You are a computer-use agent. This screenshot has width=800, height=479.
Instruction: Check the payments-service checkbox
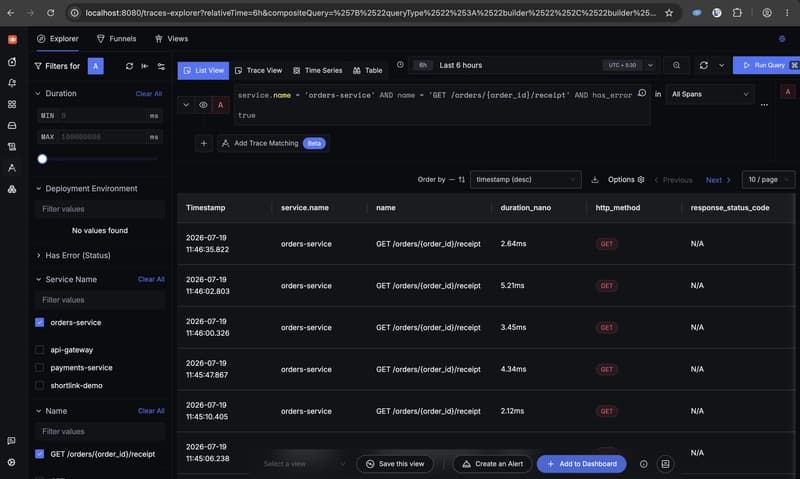[39, 368]
